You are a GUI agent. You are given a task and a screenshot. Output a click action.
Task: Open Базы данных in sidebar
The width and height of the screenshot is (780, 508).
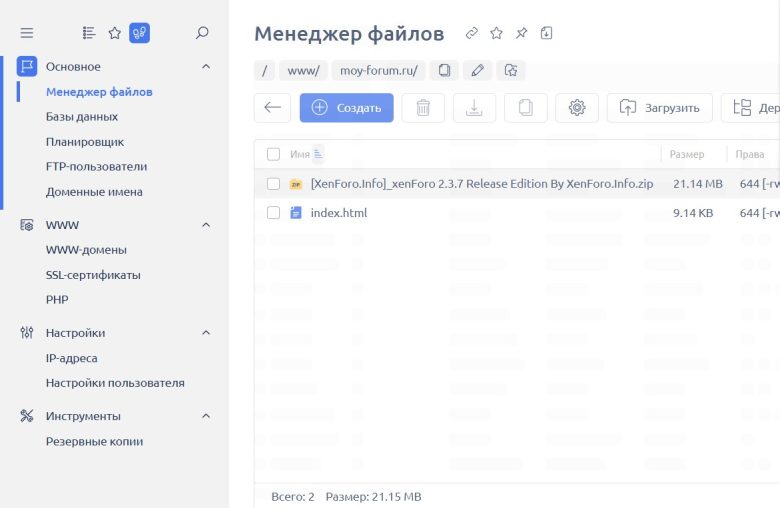[82, 117]
